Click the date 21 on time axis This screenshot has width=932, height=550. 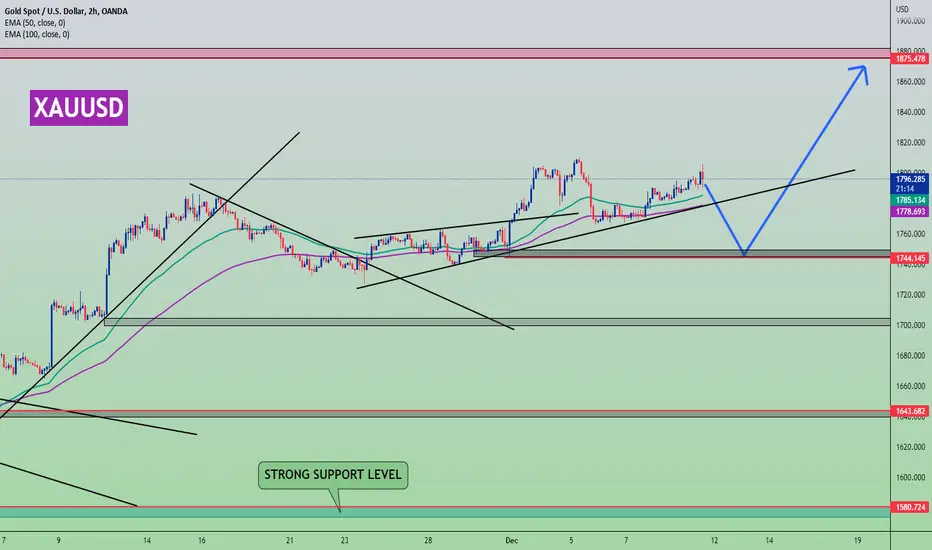pyautogui.click(x=289, y=540)
